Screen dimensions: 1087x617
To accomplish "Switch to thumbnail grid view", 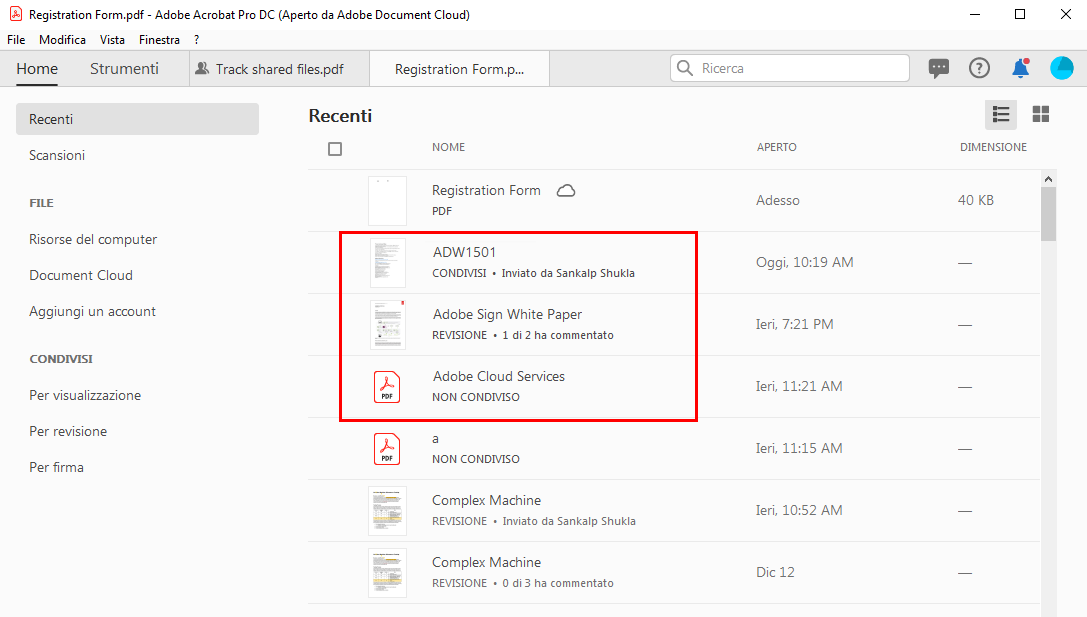I will click(x=1041, y=115).
